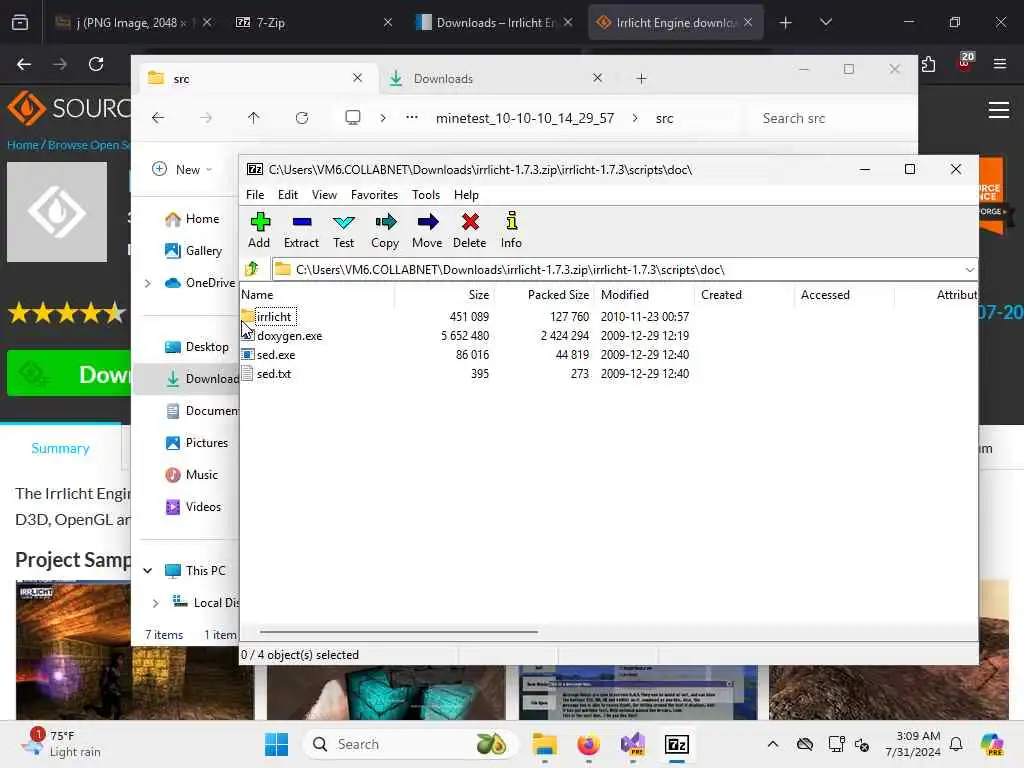Close the src tab in File Explorer

(357, 78)
